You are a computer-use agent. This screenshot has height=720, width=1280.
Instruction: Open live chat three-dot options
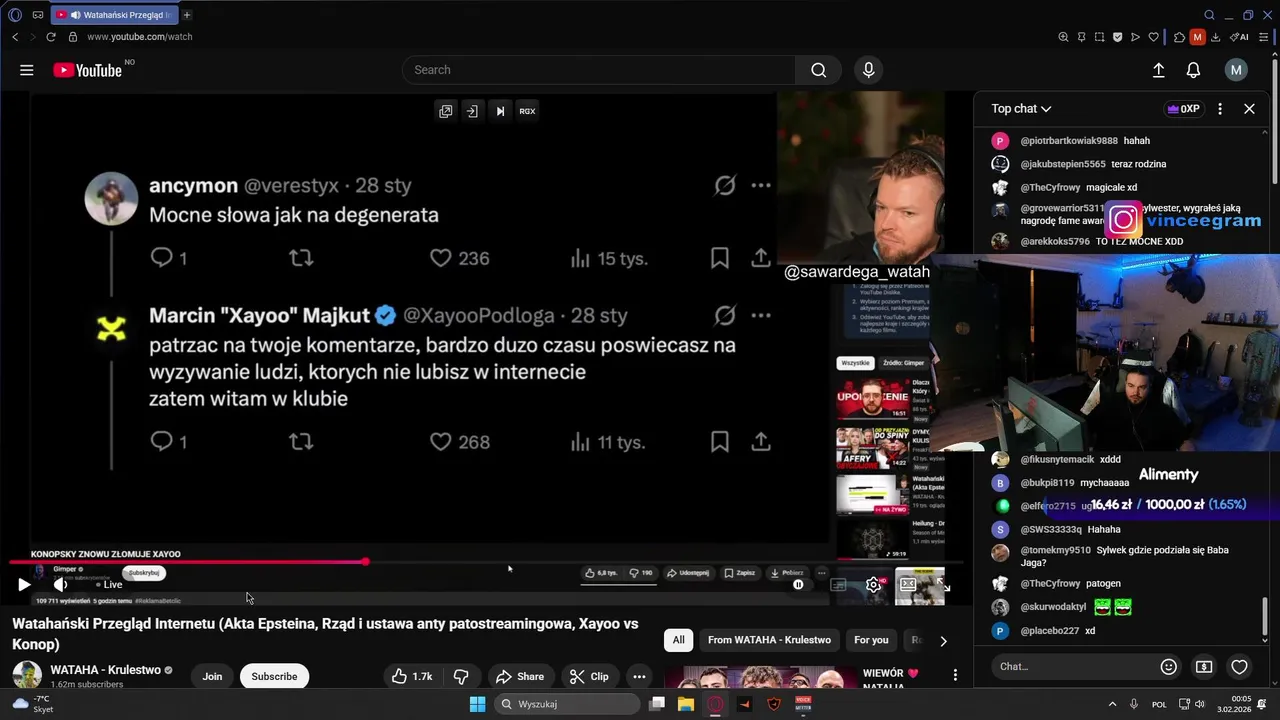coord(1220,109)
